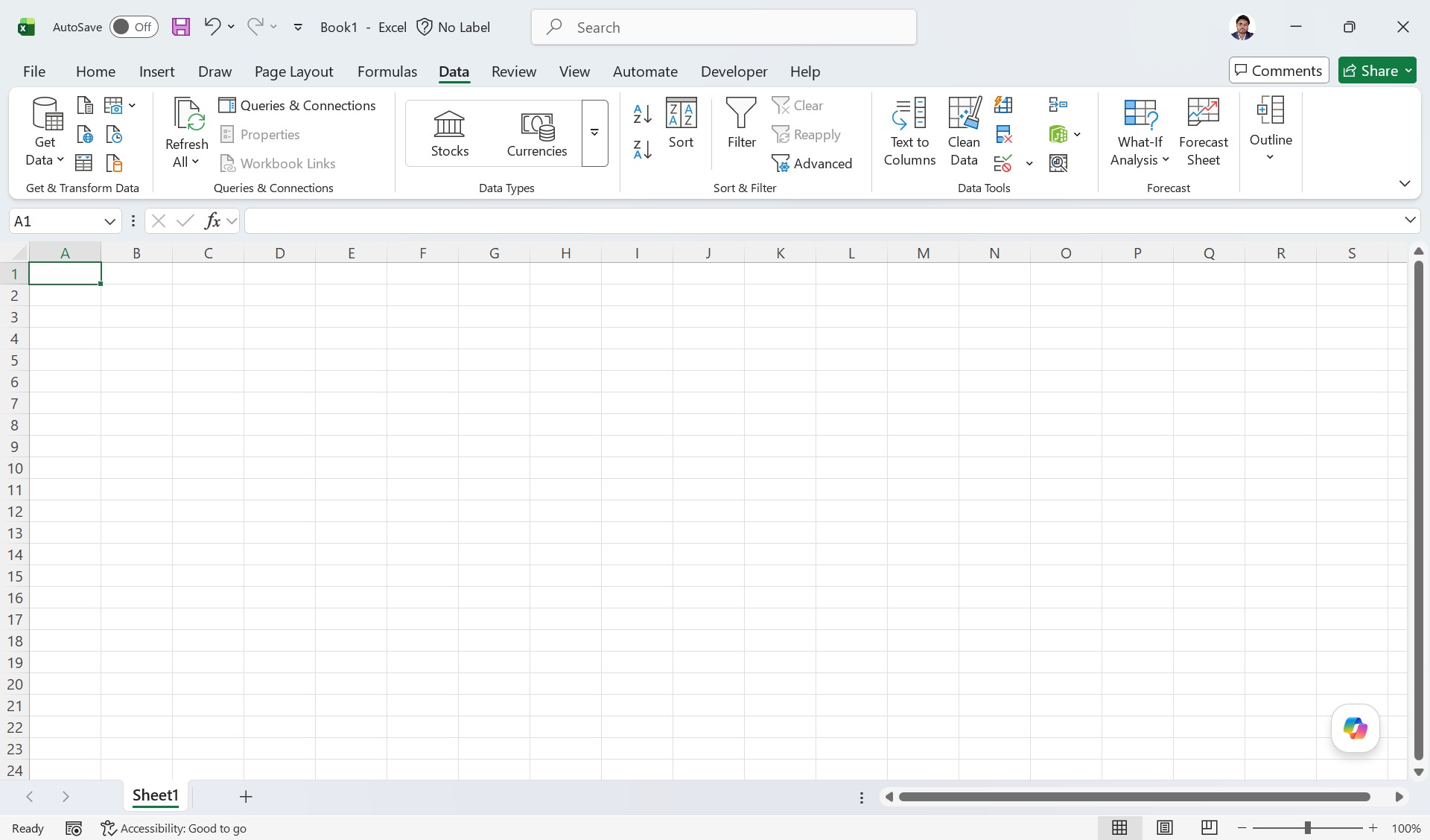Viewport: 1430px width, 840px height.
Task: Click the Remove Duplicates icon
Action: (1003, 134)
